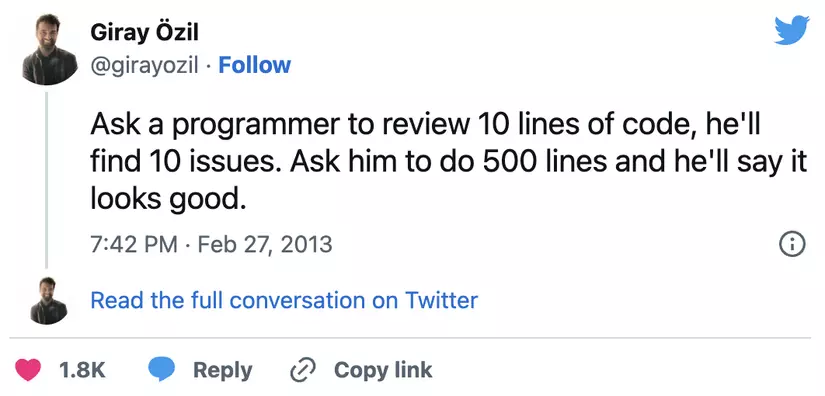This screenshot has height=396, width=825.
Task: Choose the Copy link text
Action: 383,370
